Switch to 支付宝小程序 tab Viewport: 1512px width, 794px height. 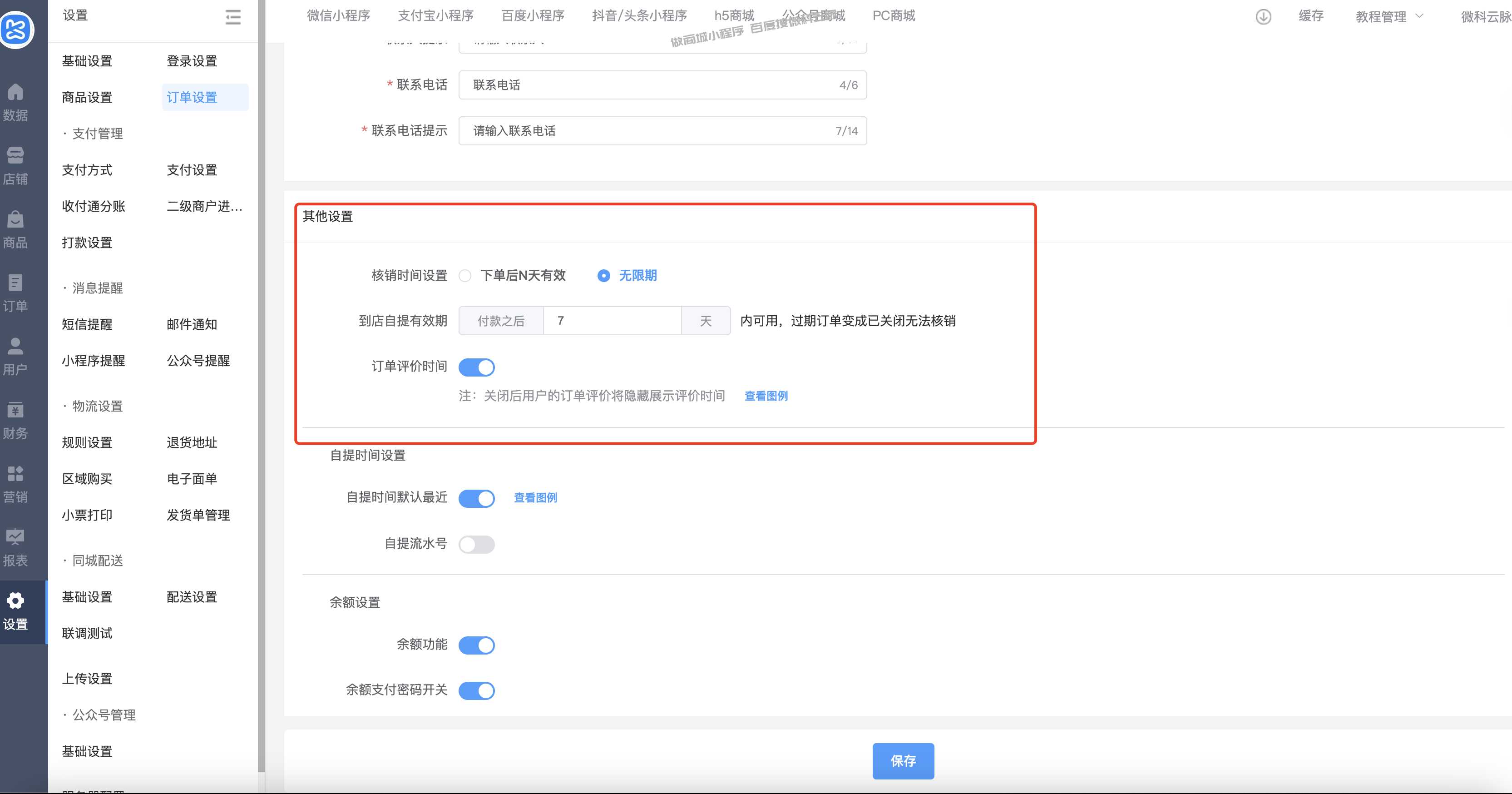[x=435, y=16]
